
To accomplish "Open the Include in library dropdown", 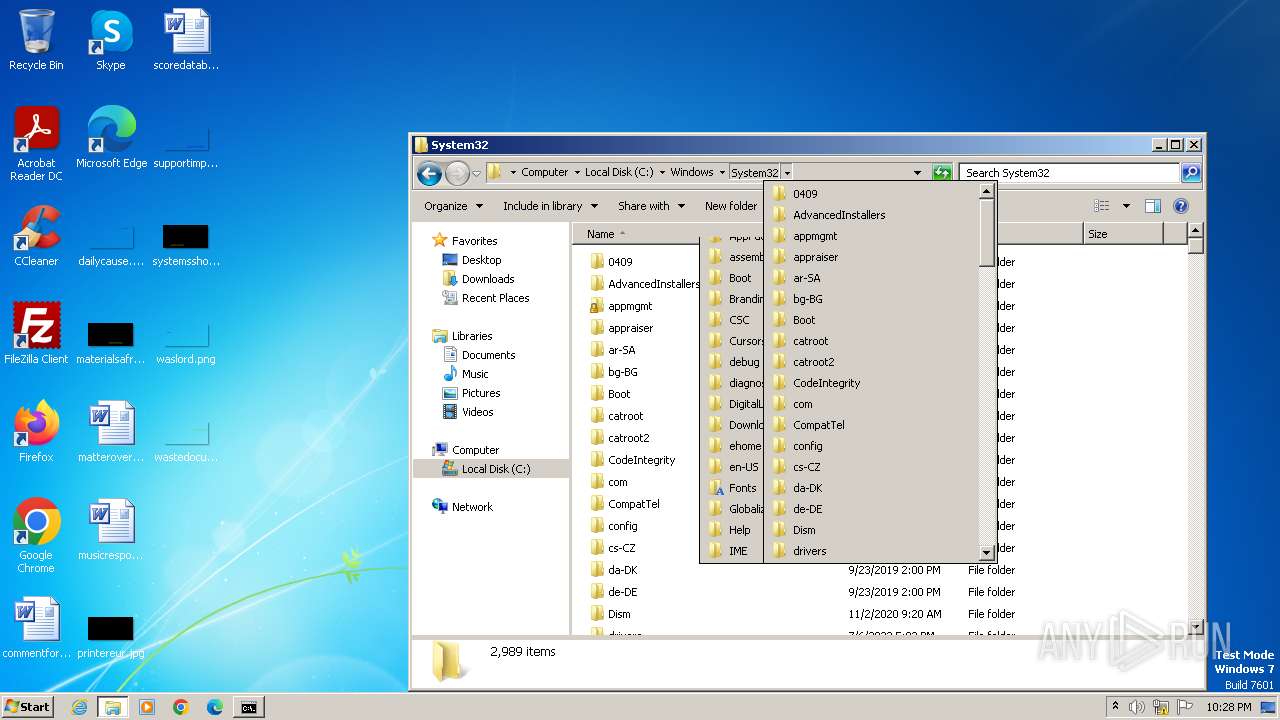I will [550, 206].
